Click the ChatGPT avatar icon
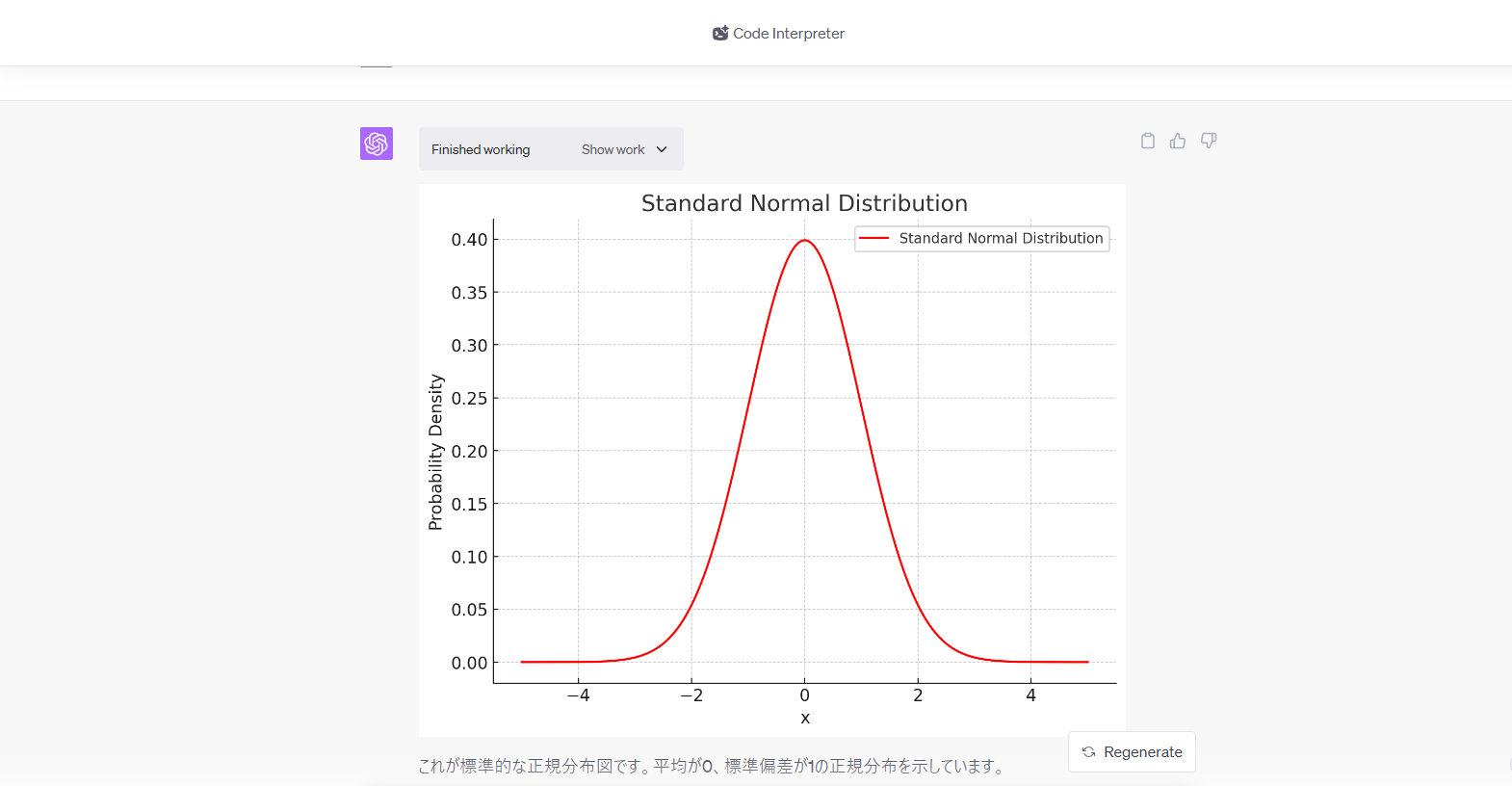Viewport: 1512px width, 786px height. 377,144
